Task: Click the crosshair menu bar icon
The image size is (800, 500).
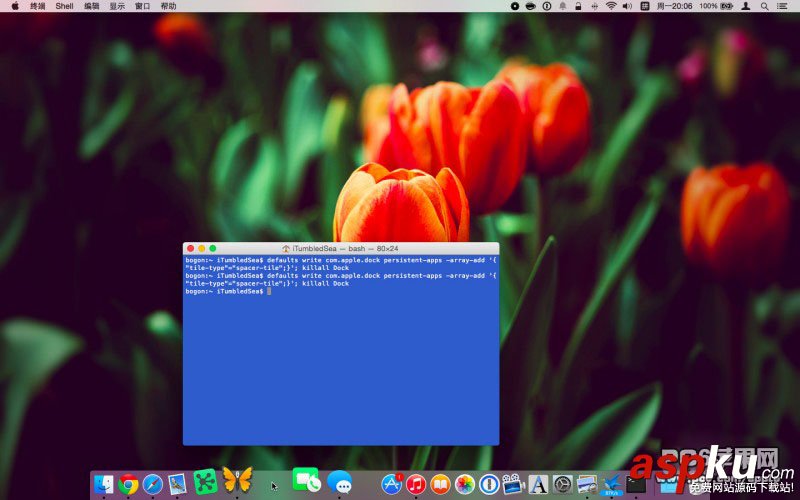Action: tap(594, 6)
